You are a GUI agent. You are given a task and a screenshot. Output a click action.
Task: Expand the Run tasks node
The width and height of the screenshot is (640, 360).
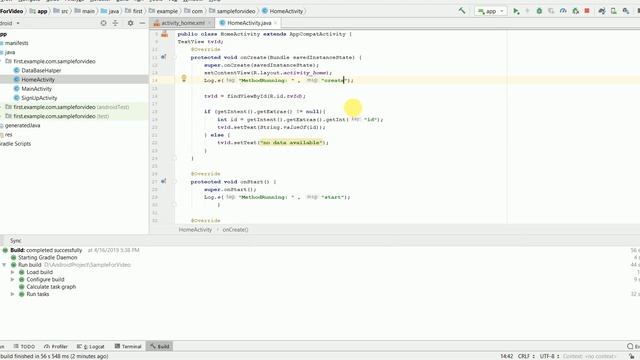click(12, 294)
